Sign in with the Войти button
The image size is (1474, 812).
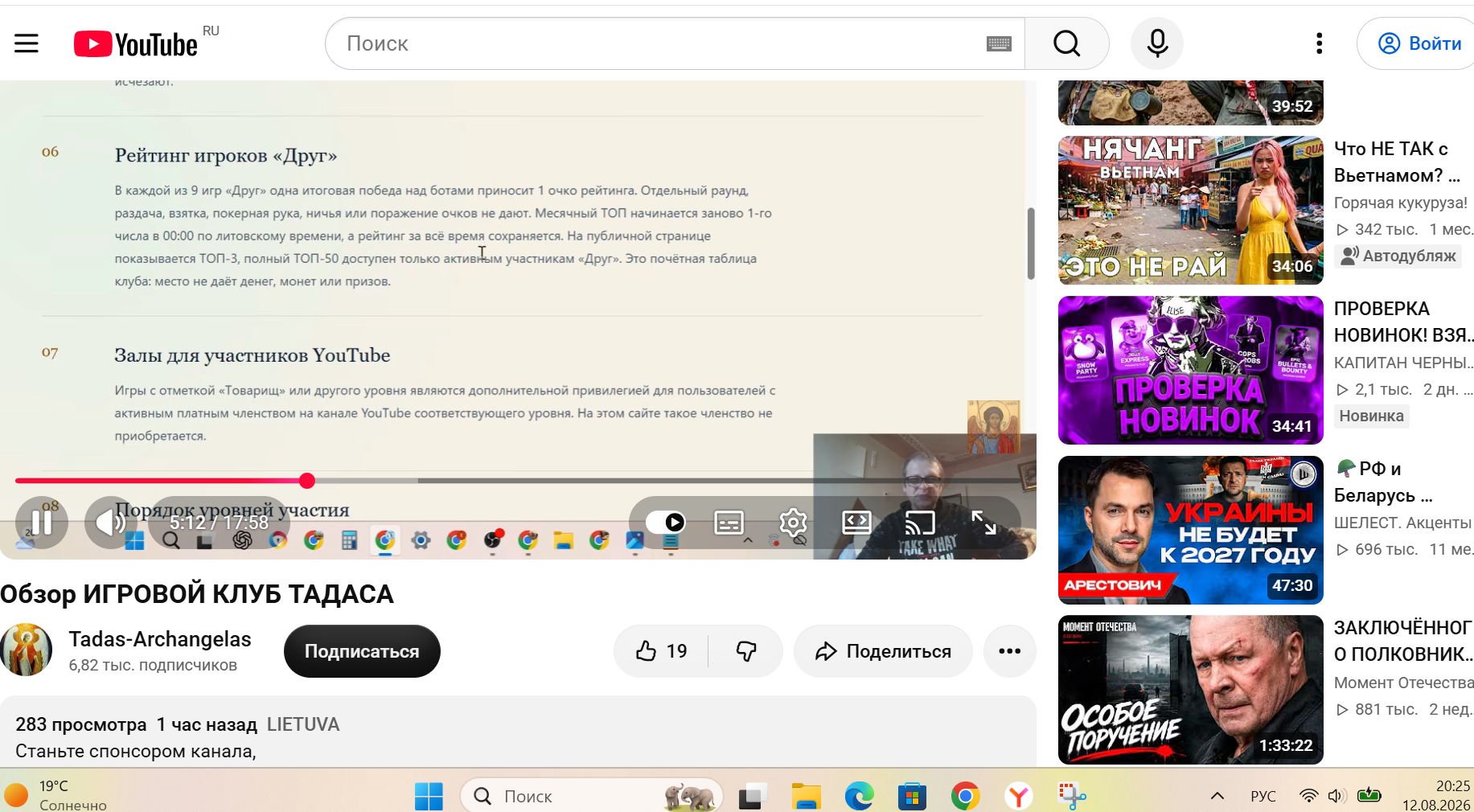1419,43
